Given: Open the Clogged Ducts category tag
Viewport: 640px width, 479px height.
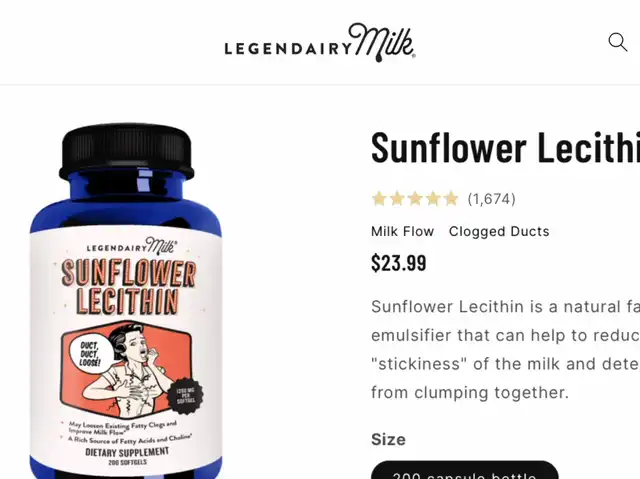Looking at the screenshot, I should pyautogui.click(x=499, y=231).
